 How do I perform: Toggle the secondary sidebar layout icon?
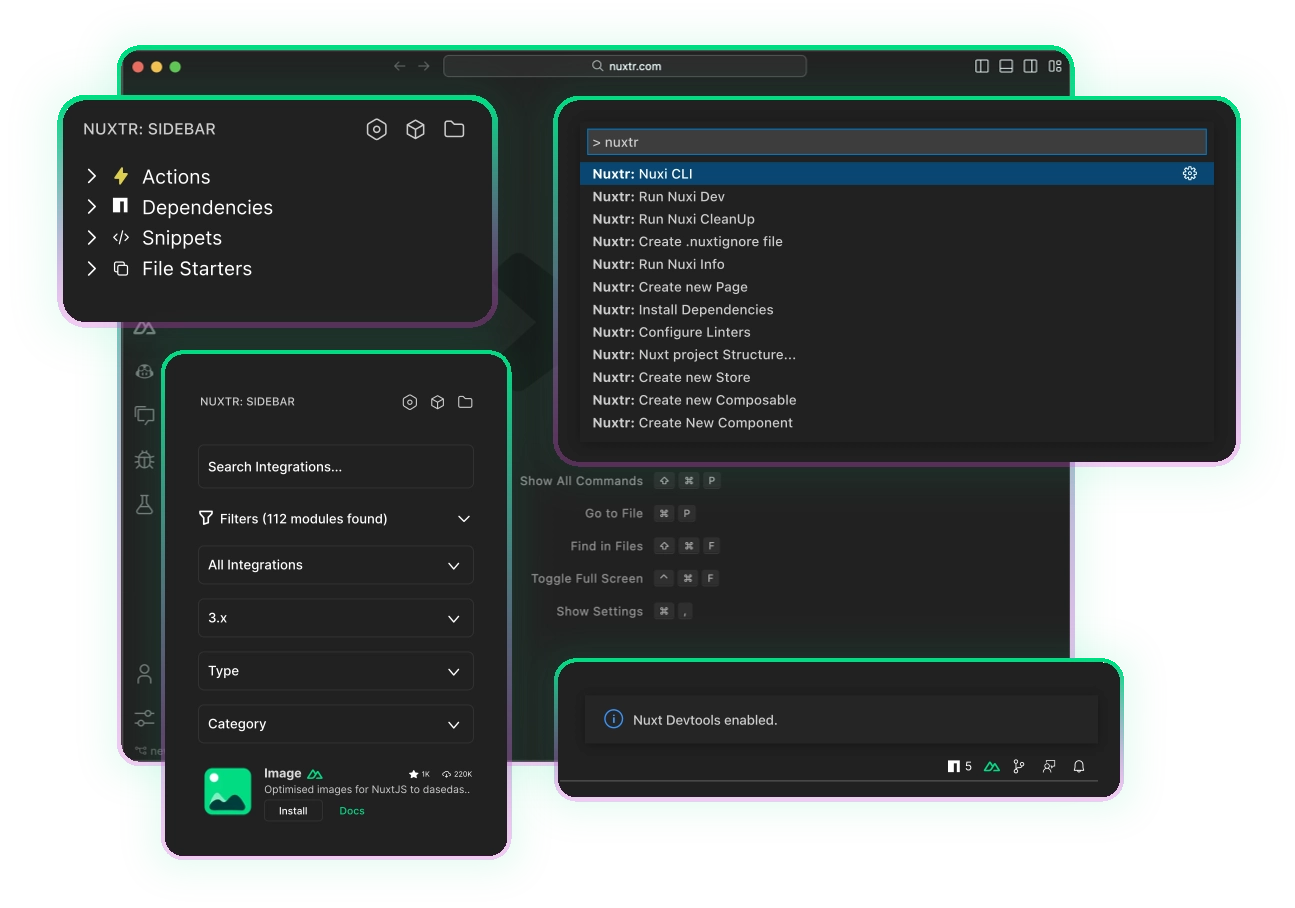[1030, 66]
